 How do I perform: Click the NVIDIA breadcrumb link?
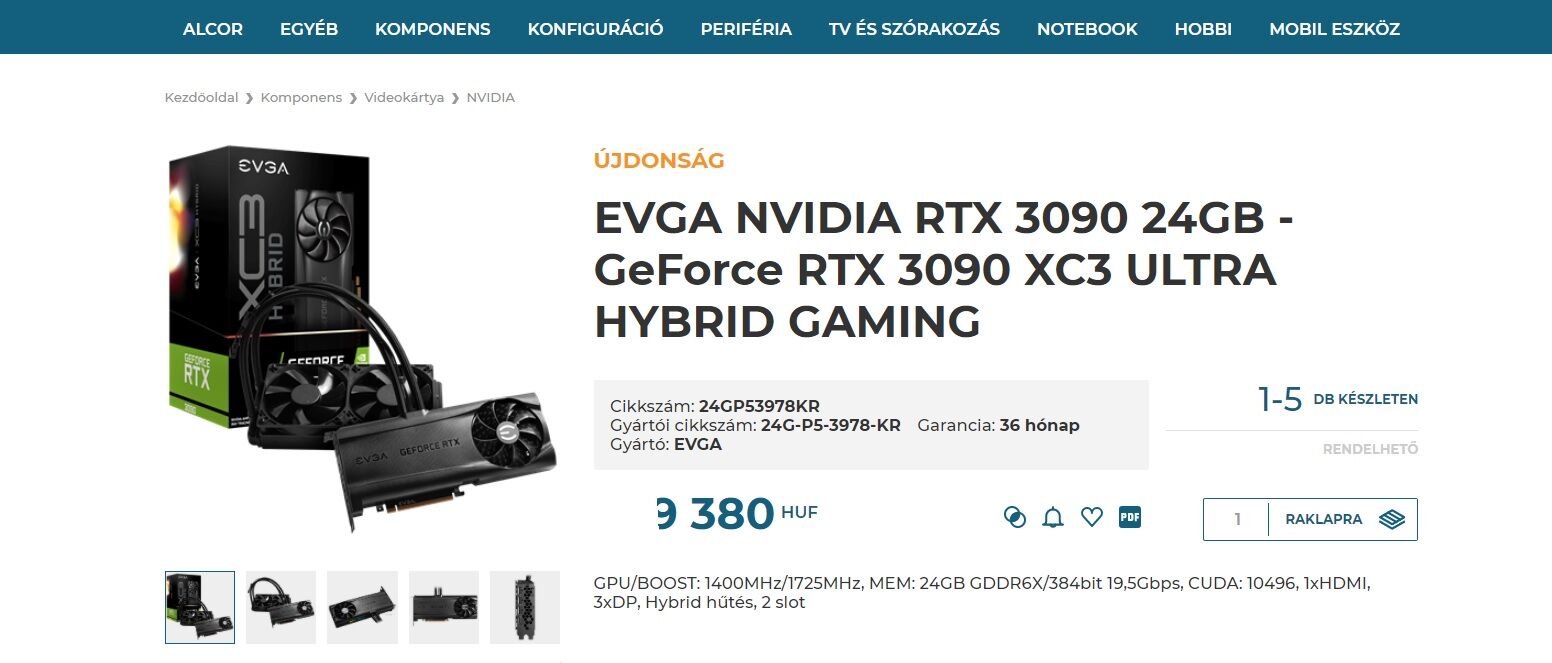click(x=491, y=98)
